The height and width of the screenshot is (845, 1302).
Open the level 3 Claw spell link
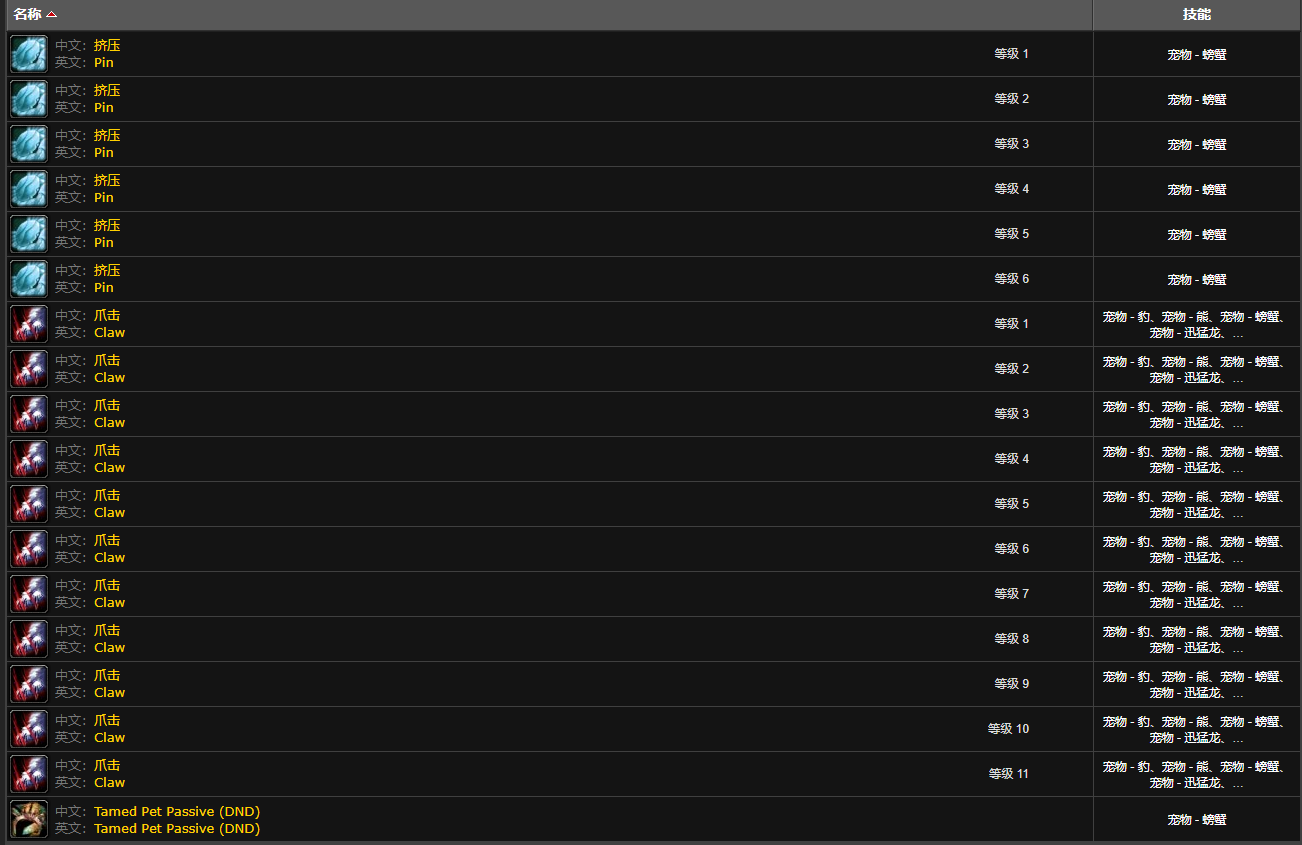point(110,422)
